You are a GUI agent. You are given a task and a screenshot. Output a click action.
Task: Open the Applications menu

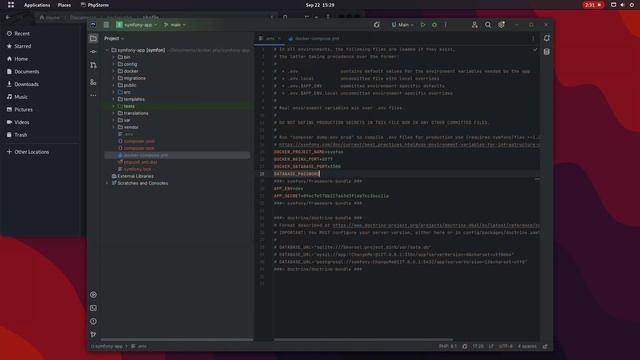click(37, 5)
